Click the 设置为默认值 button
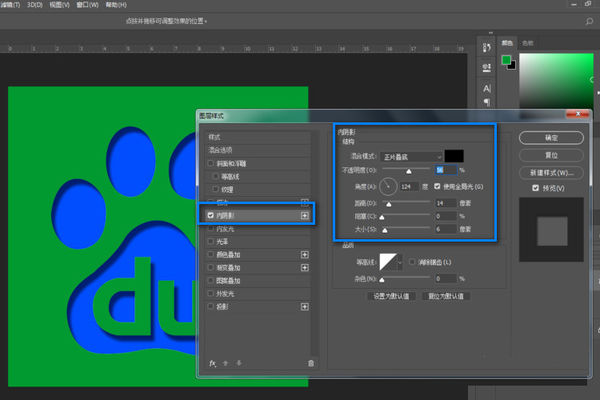The image size is (600, 400). tap(391, 296)
